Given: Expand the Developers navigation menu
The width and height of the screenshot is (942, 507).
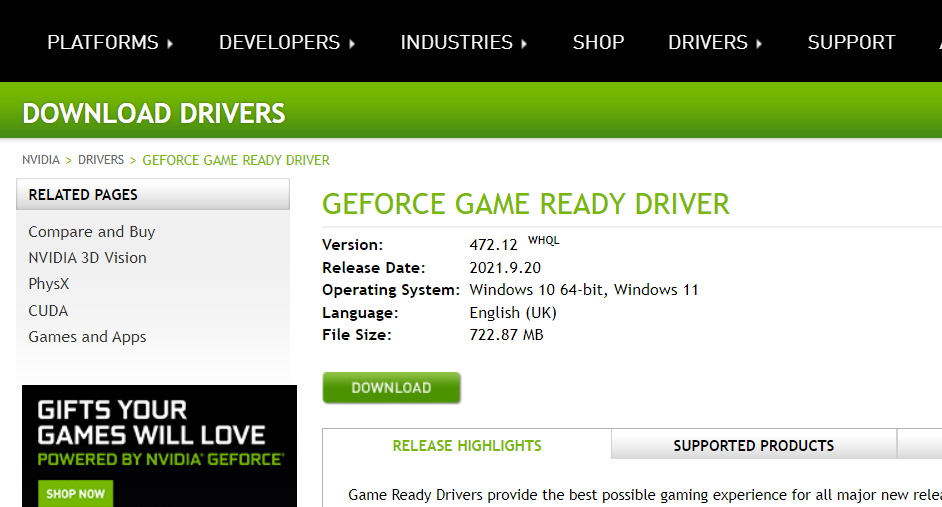Looking at the screenshot, I should pyautogui.click(x=279, y=42).
